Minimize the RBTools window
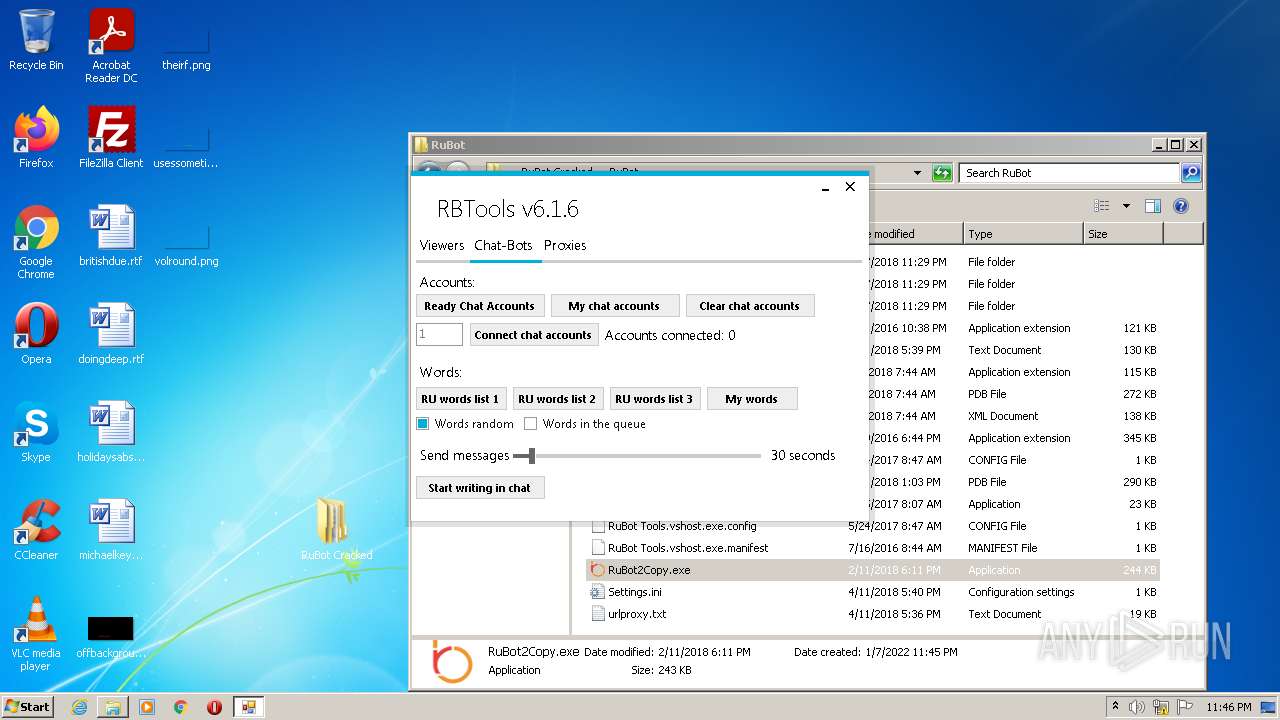This screenshot has width=1280, height=720. pos(826,187)
